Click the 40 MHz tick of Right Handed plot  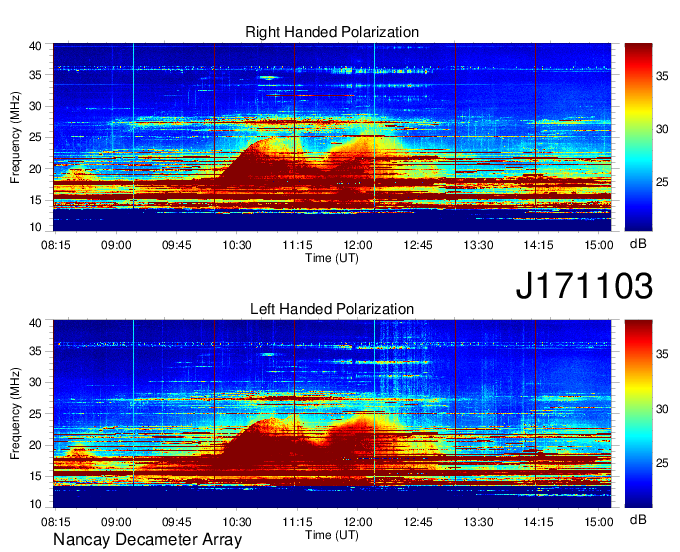click(x=35, y=46)
